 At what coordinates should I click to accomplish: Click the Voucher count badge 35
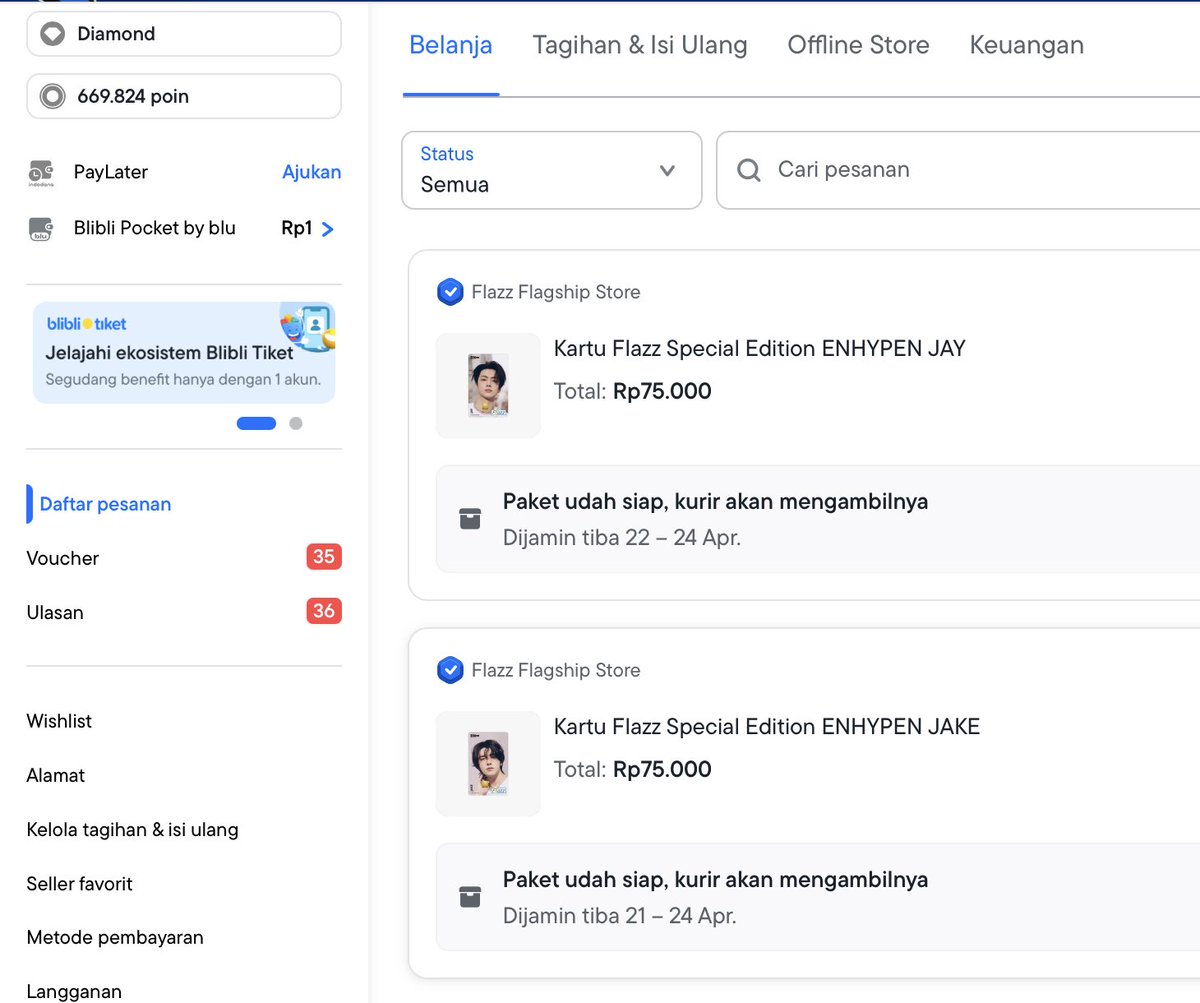pos(324,557)
